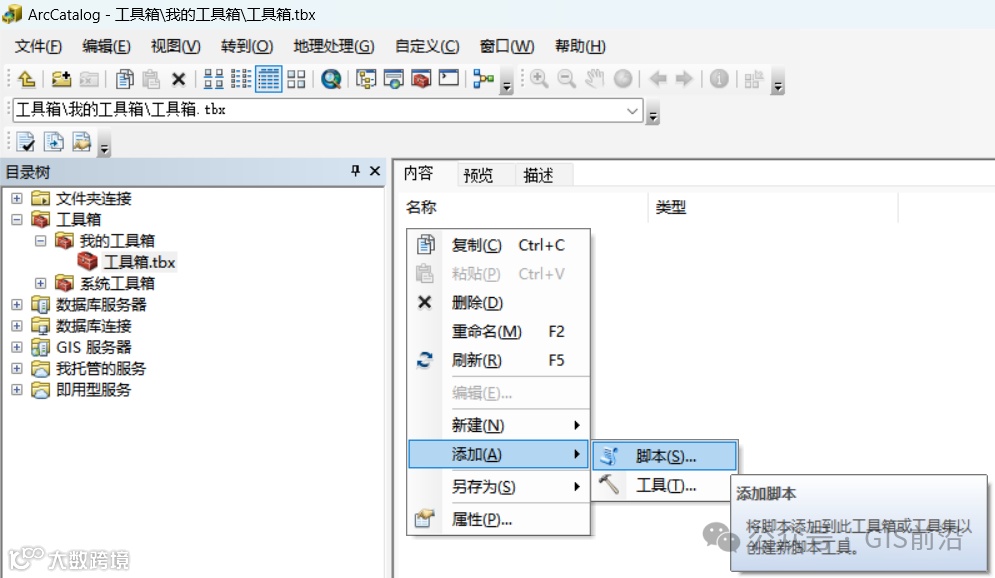Open the Search window icon
The image size is (995, 578).
click(x=331, y=79)
